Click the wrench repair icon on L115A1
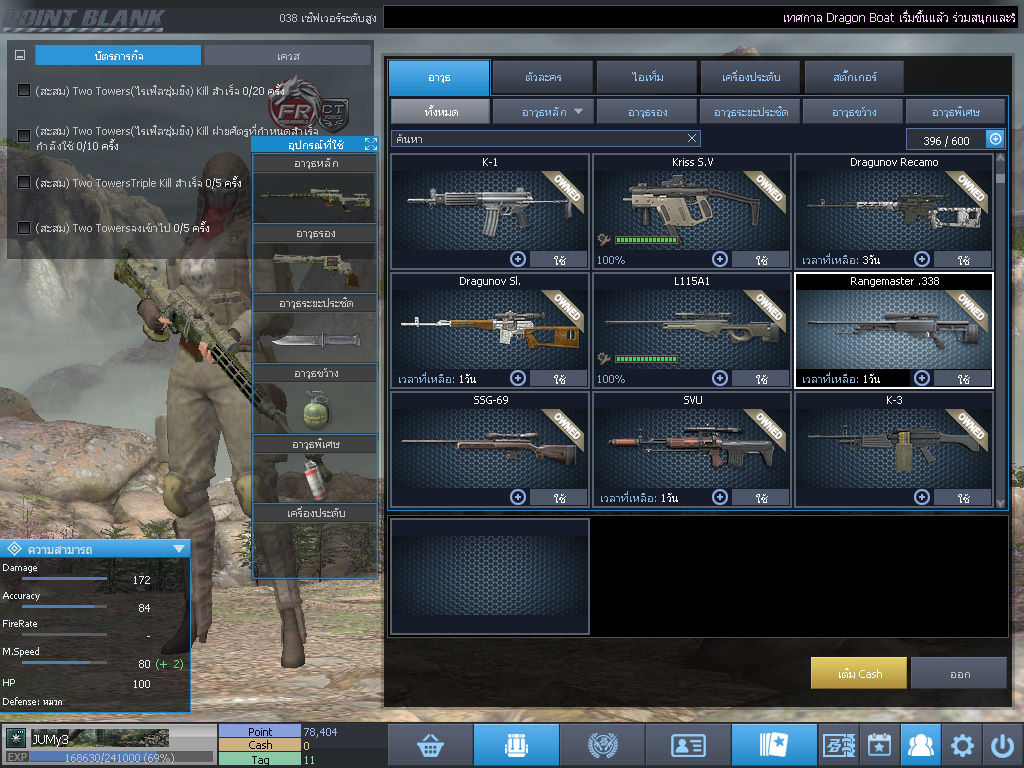This screenshot has width=1024, height=768. click(x=604, y=359)
